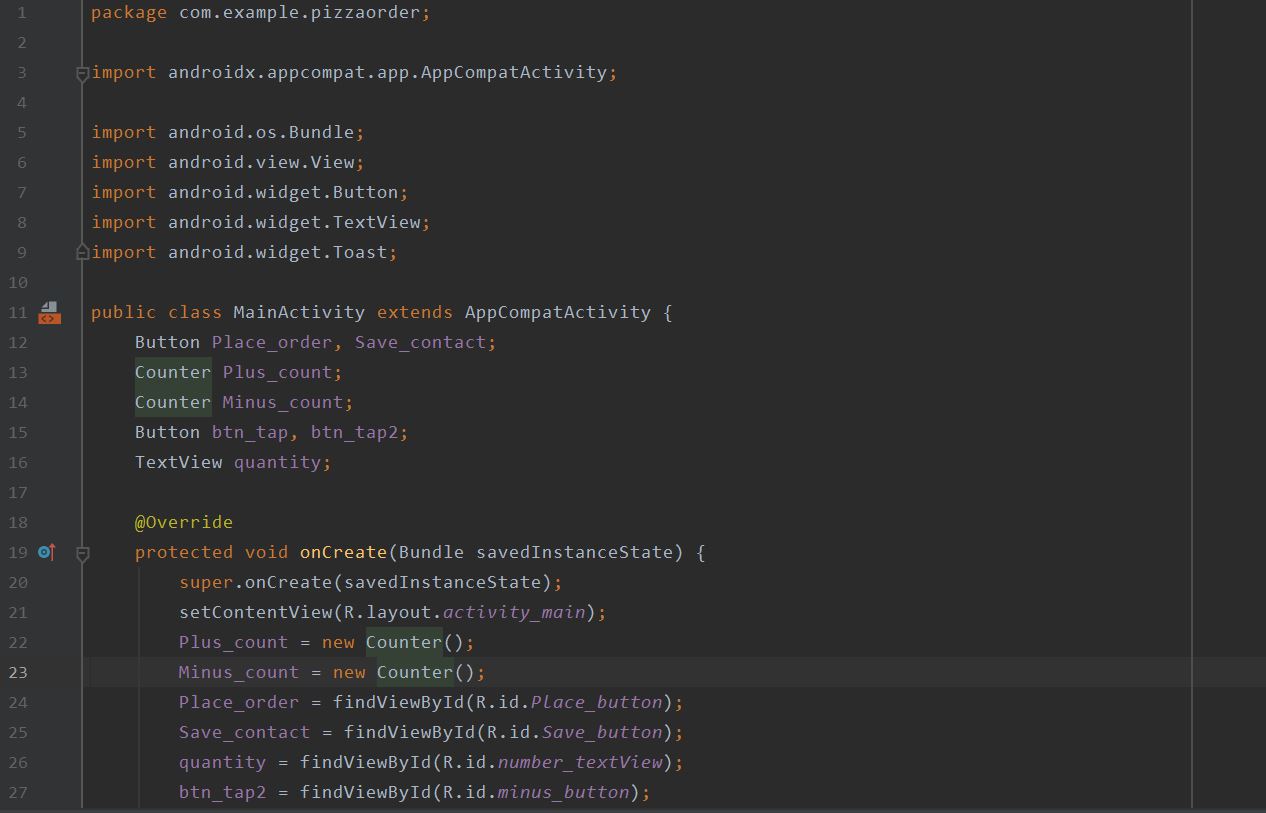Image resolution: width=1266 pixels, height=813 pixels.
Task: Select the MainActivity class name
Action: coord(298,311)
